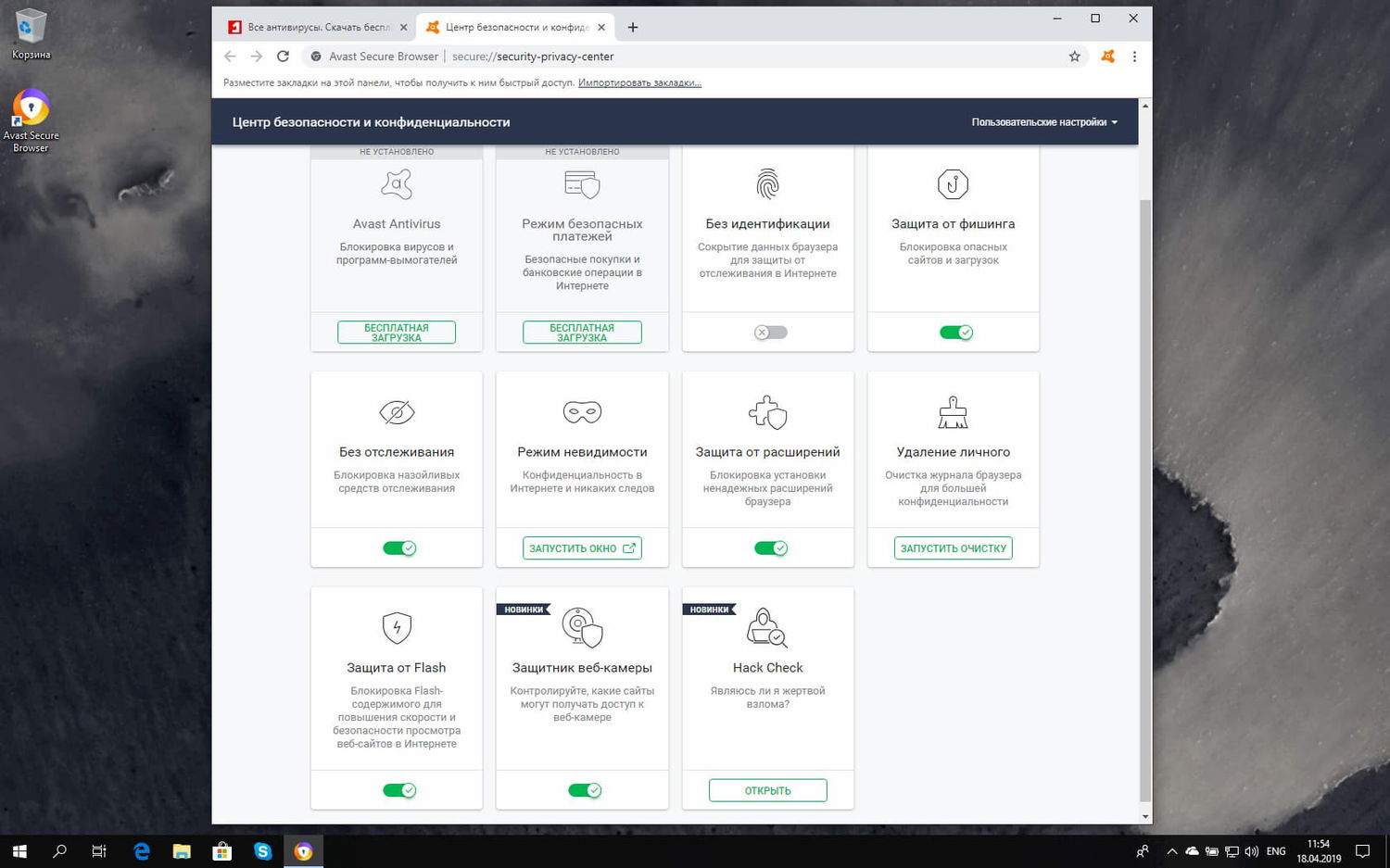Open the Windows Start menu
Viewport: 1390px width, 868px height.
point(19,850)
